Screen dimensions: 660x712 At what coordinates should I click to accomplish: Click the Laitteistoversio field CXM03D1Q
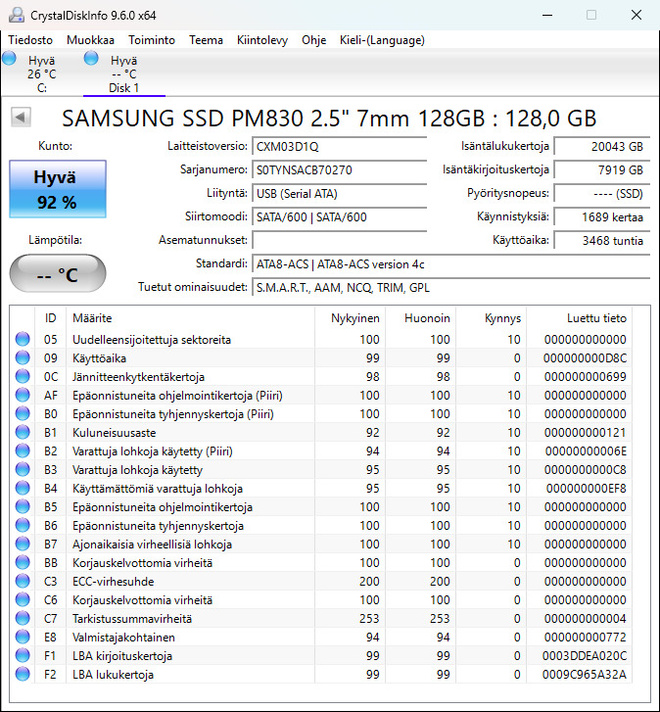(x=339, y=147)
